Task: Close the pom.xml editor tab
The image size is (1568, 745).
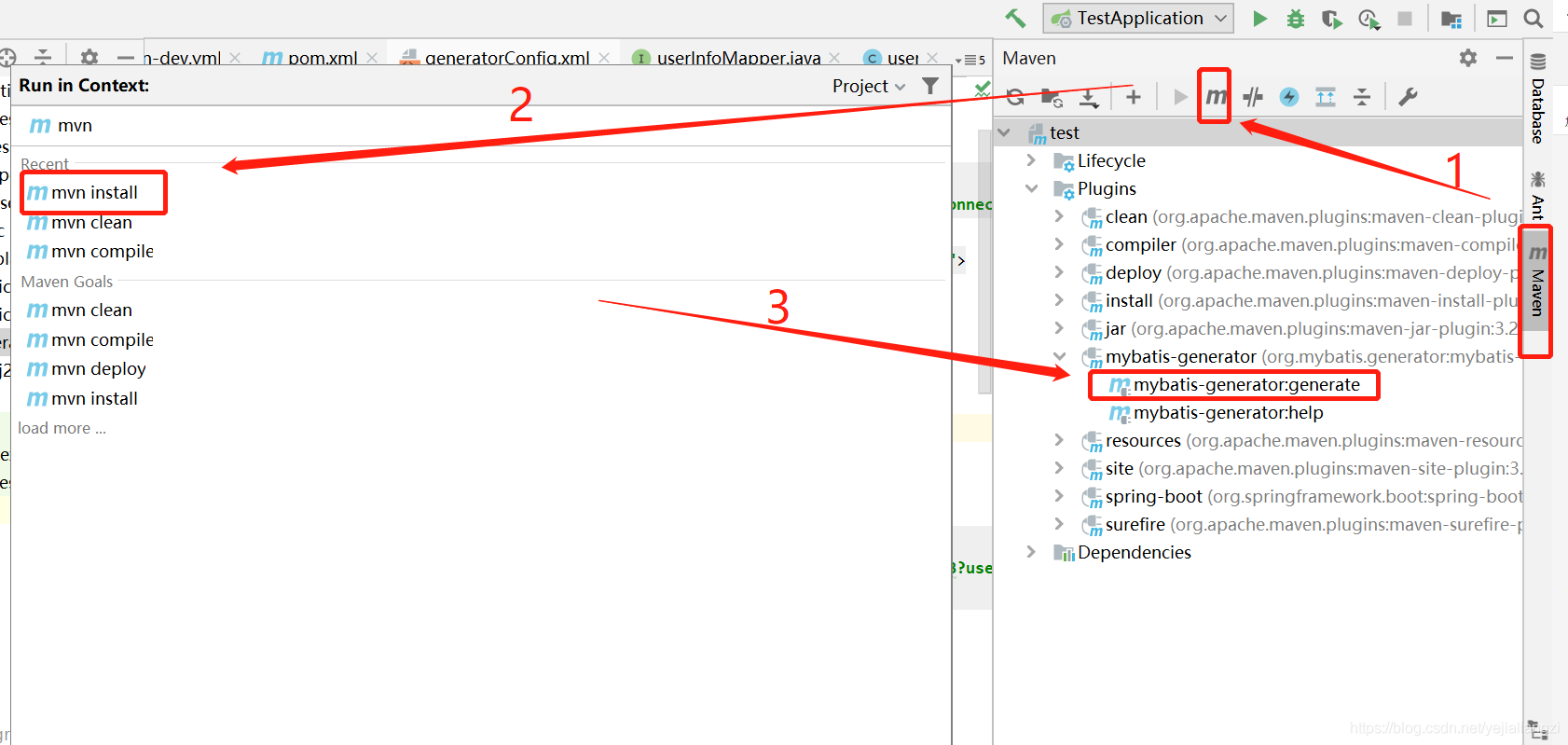Action: click(372, 58)
